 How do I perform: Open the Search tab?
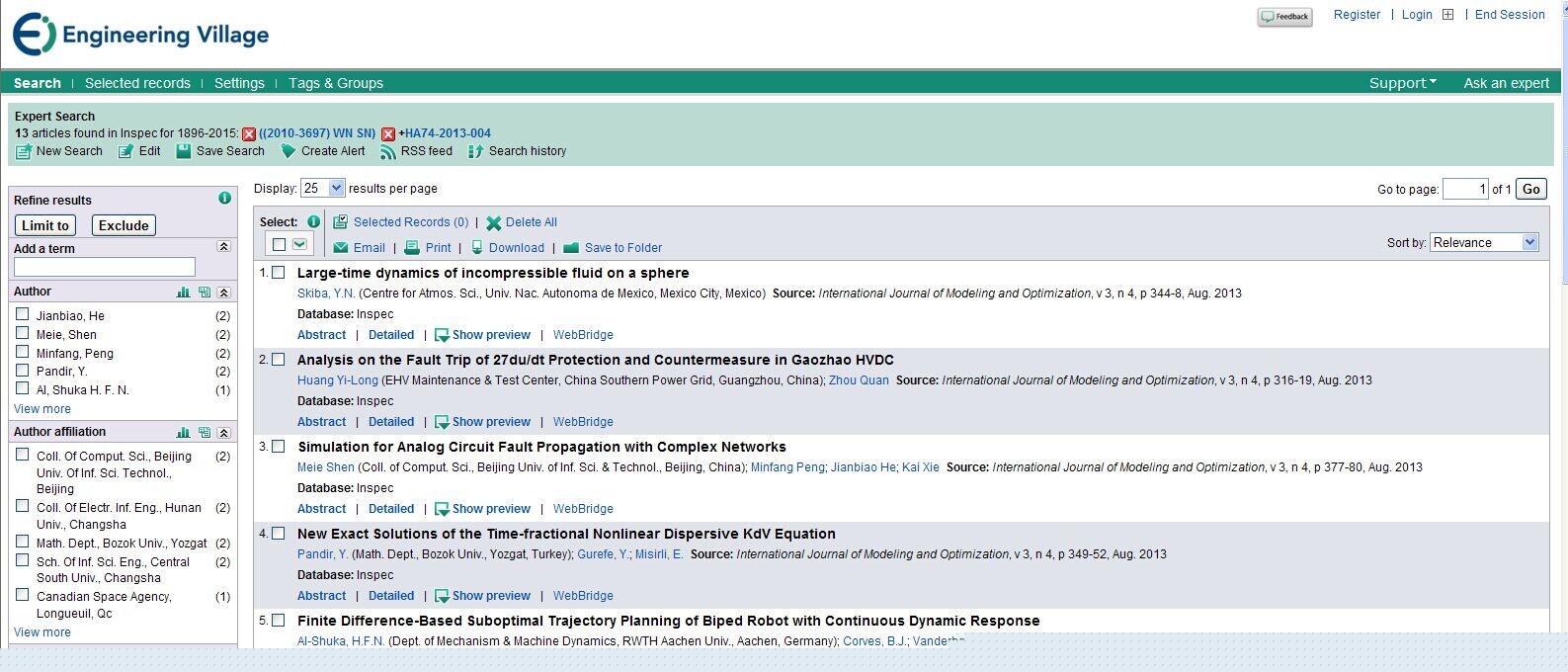pyautogui.click(x=38, y=83)
